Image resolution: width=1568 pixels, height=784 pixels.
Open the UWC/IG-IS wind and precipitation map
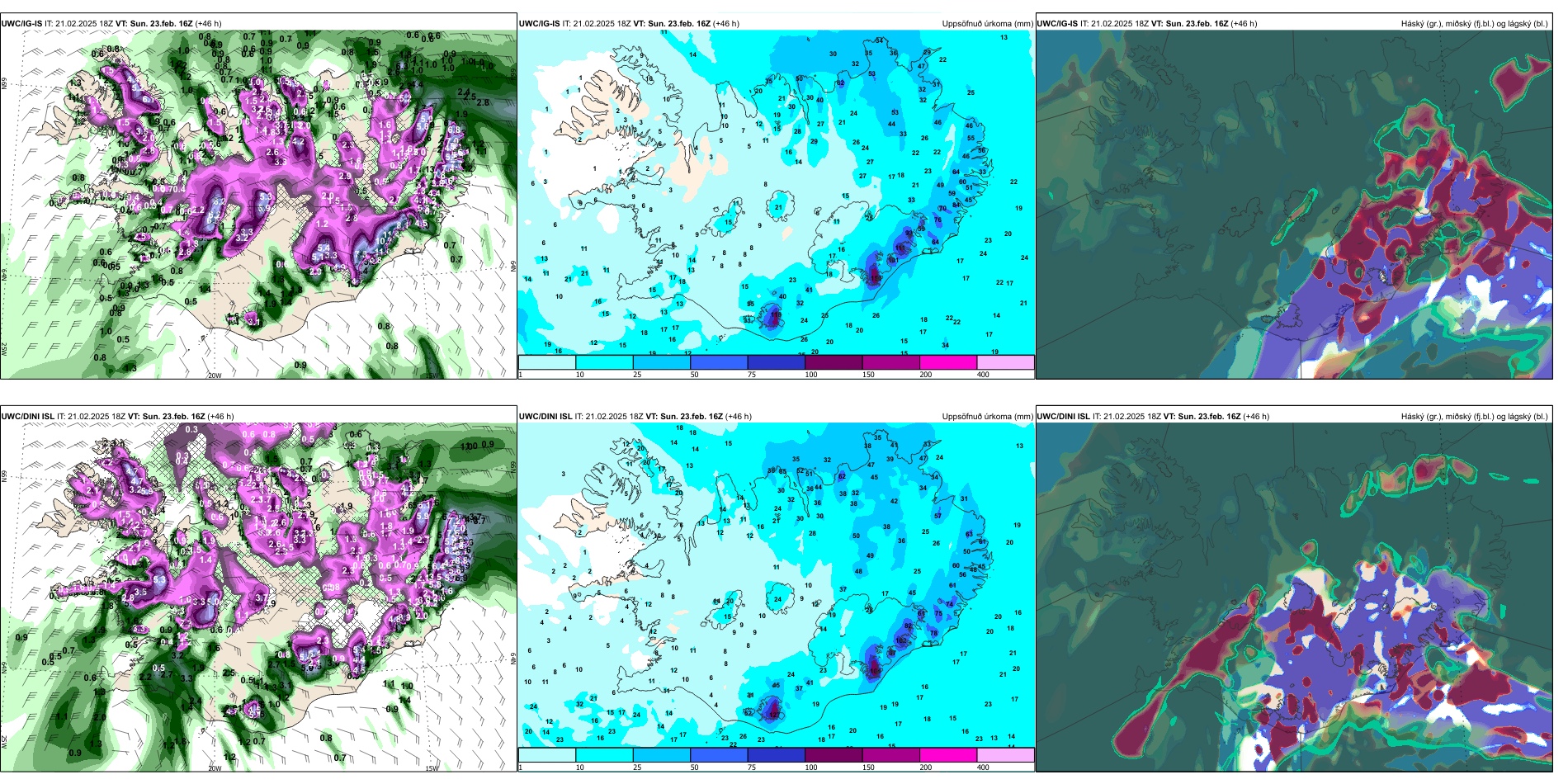(x=258, y=205)
